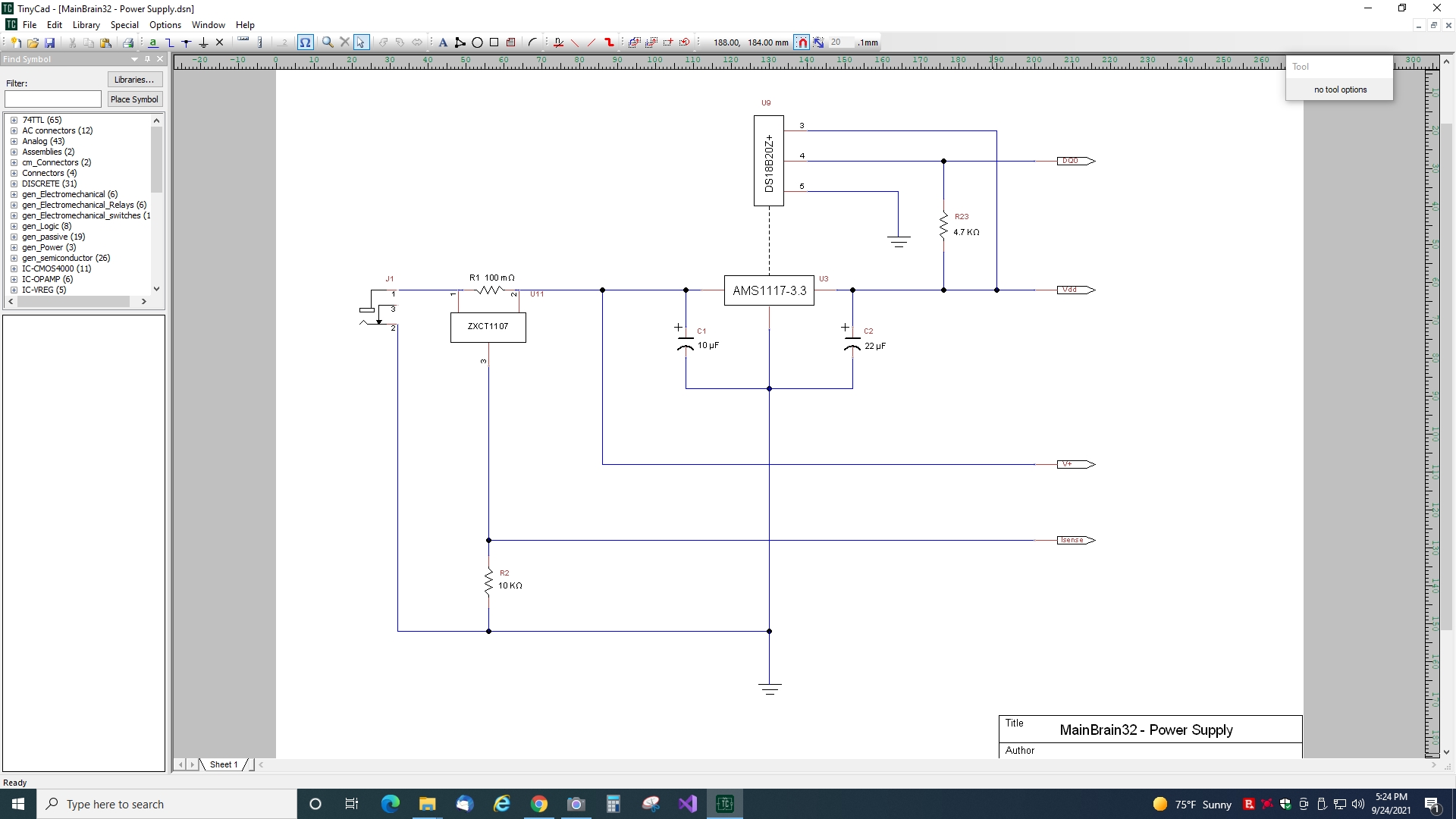Click the zoom magnifier tool
The image size is (1456, 819).
point(328,42)
